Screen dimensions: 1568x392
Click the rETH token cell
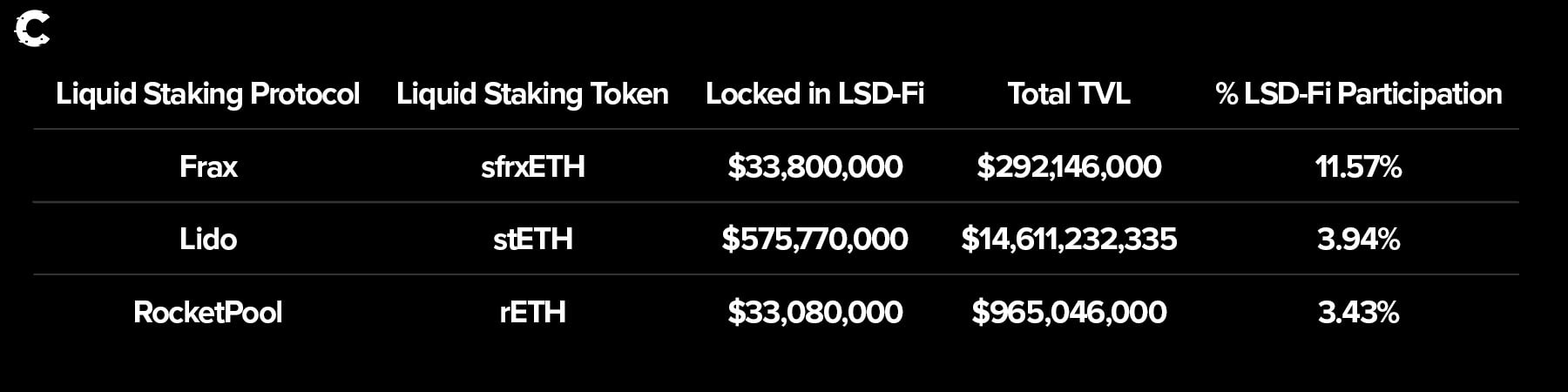click(x=532, y=312)
